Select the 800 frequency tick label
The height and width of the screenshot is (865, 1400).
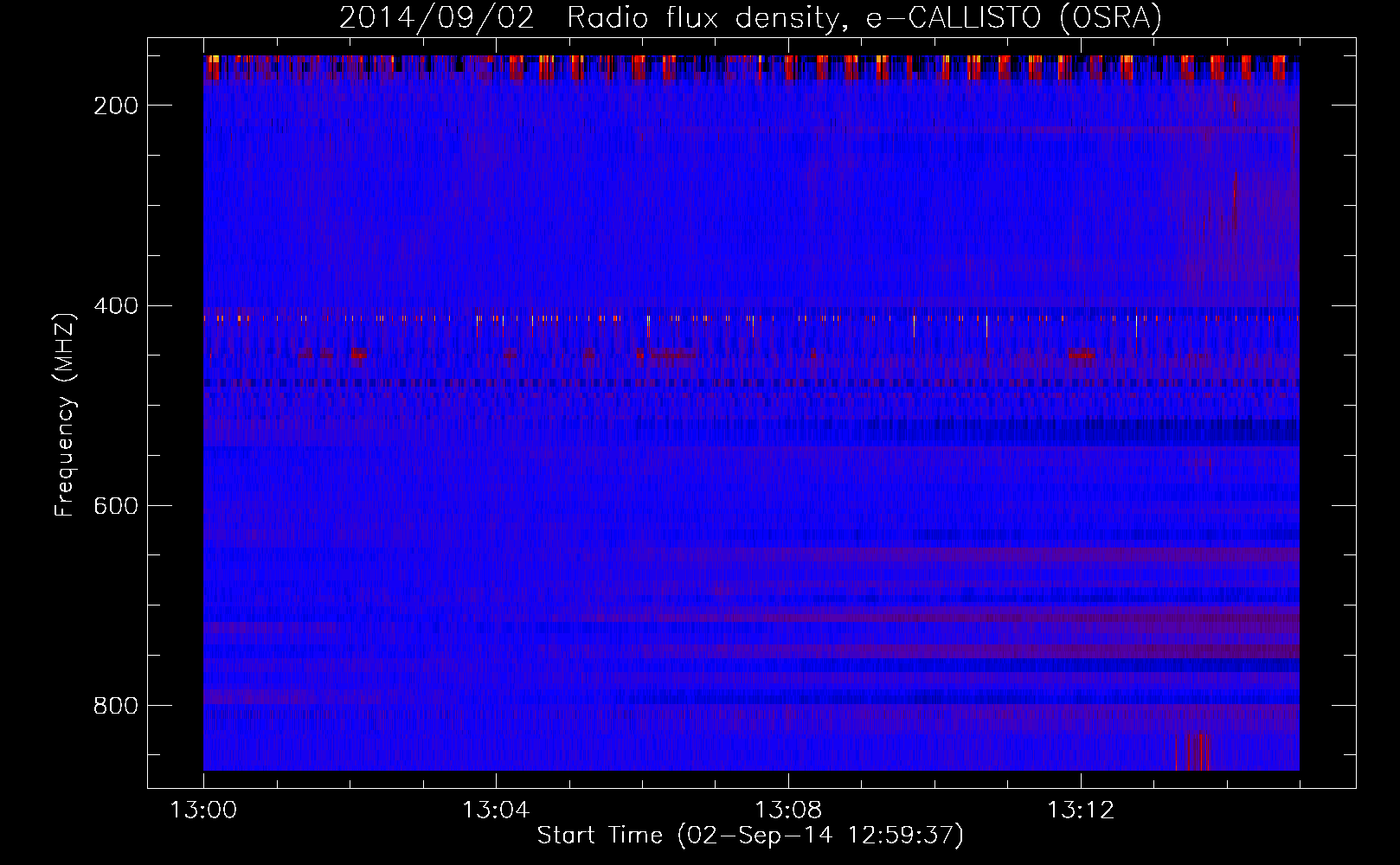pyautogui.click(x=115, y=706)
